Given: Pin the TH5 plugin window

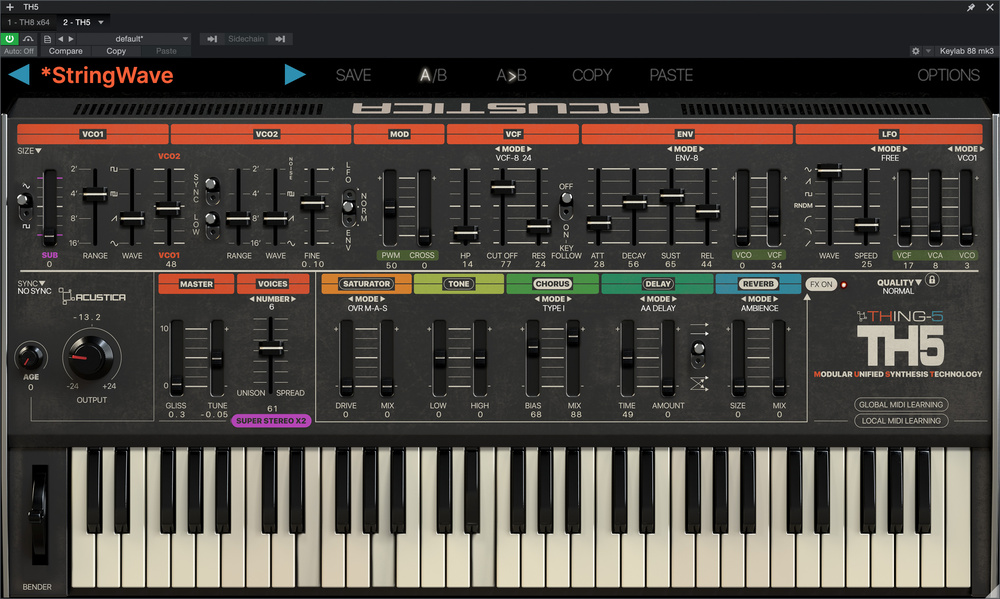Looking at the screenshot, I should [970, 7].
